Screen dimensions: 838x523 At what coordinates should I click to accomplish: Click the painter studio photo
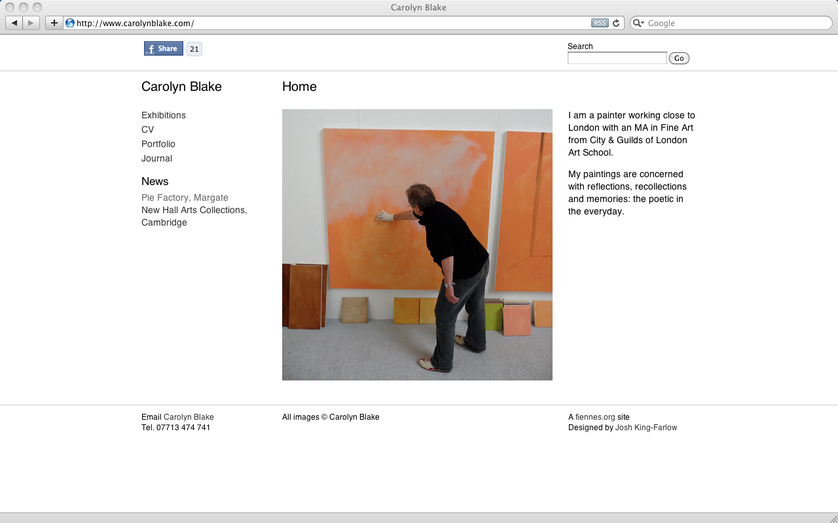click(417, 245)
